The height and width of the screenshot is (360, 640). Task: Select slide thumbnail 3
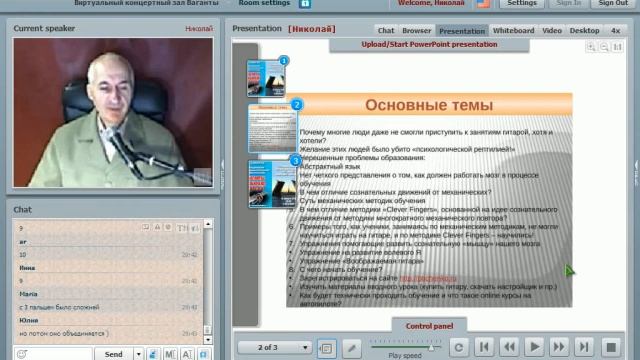coord(272,184)
